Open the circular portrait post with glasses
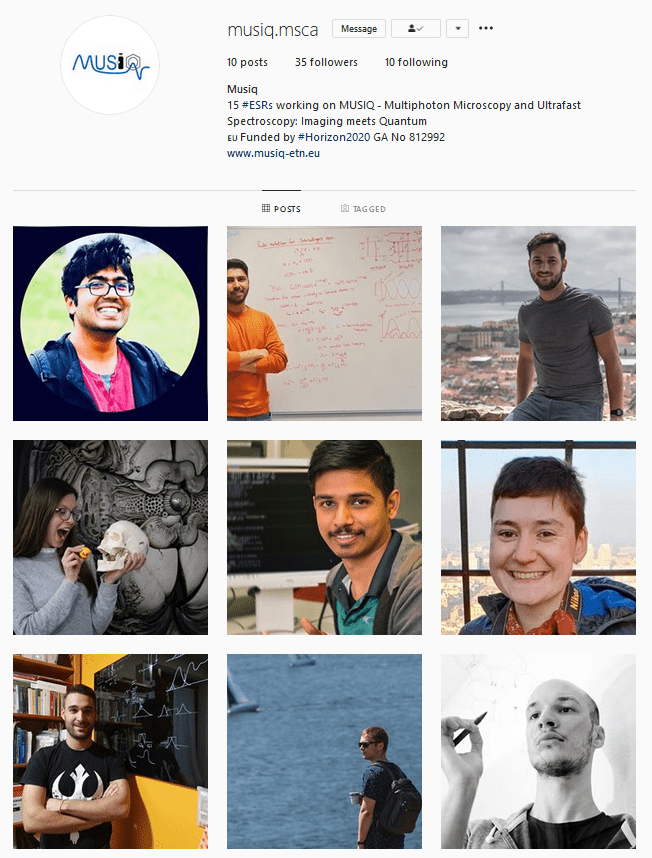 click(x=110, y=323)
